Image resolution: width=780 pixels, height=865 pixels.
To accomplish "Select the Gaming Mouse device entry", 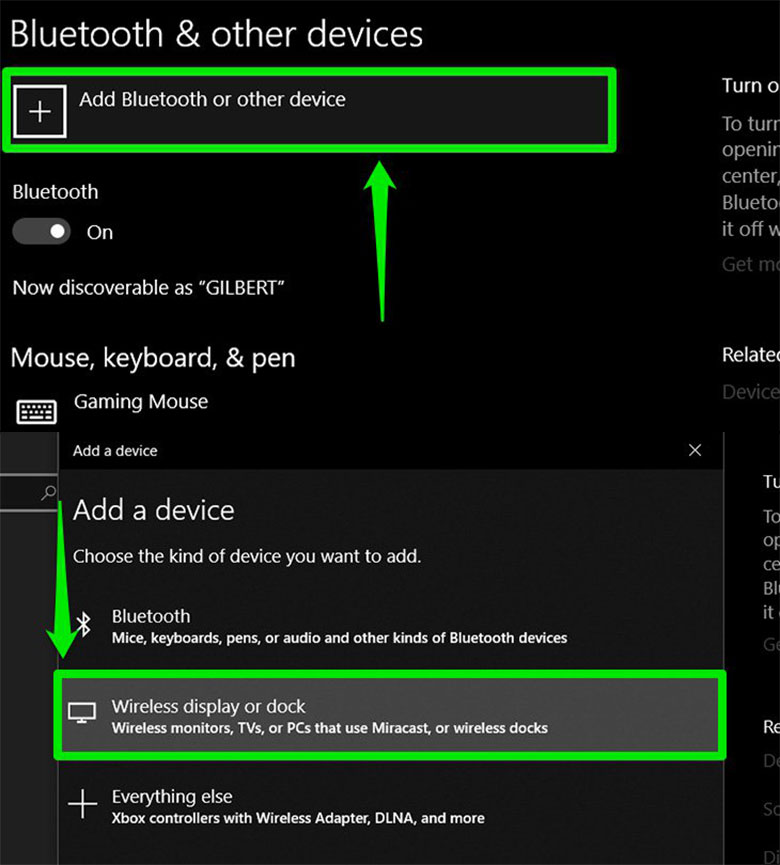I will (141, 402).
